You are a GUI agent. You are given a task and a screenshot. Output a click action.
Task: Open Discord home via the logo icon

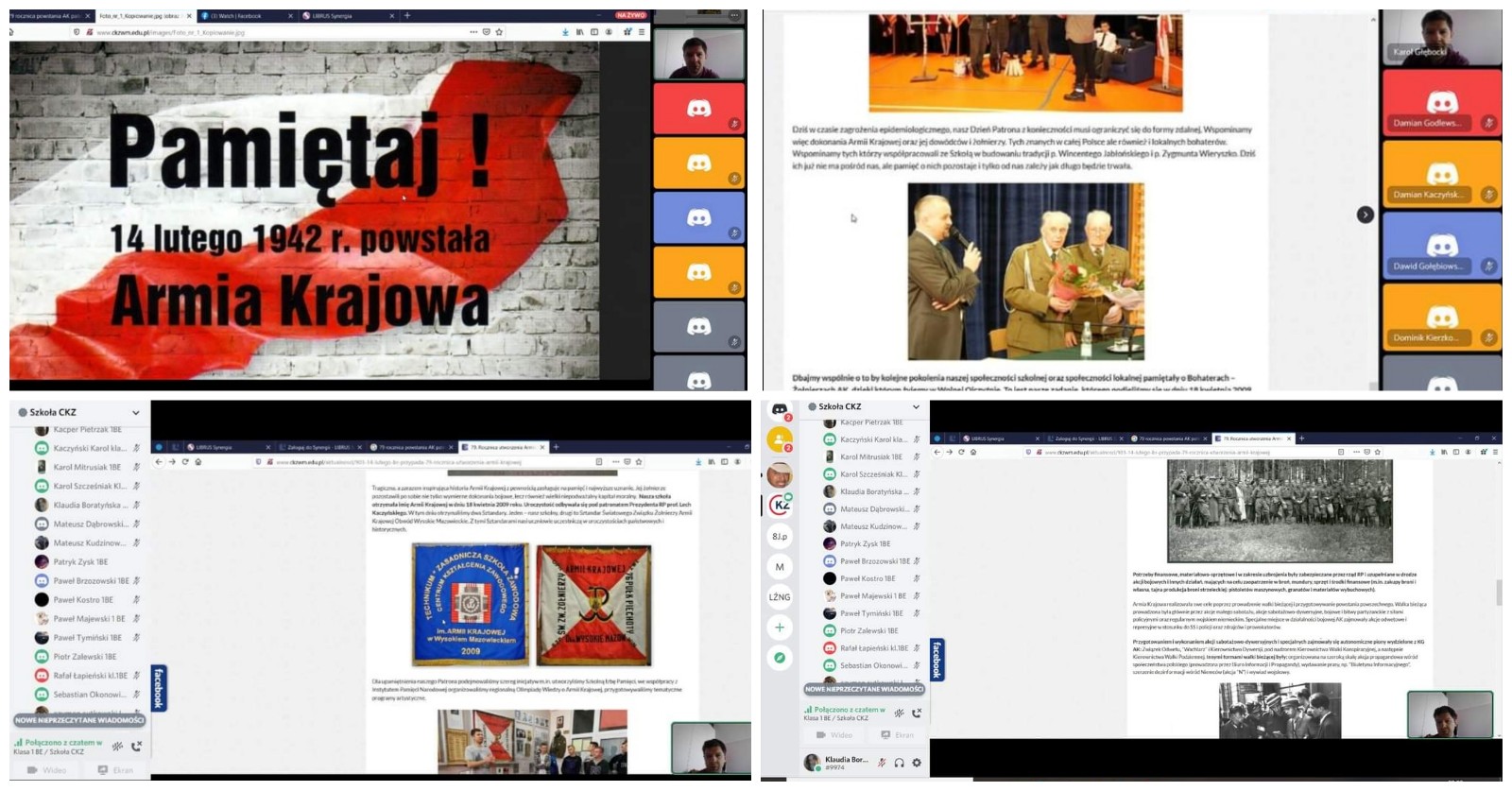[x=780, y=409]
